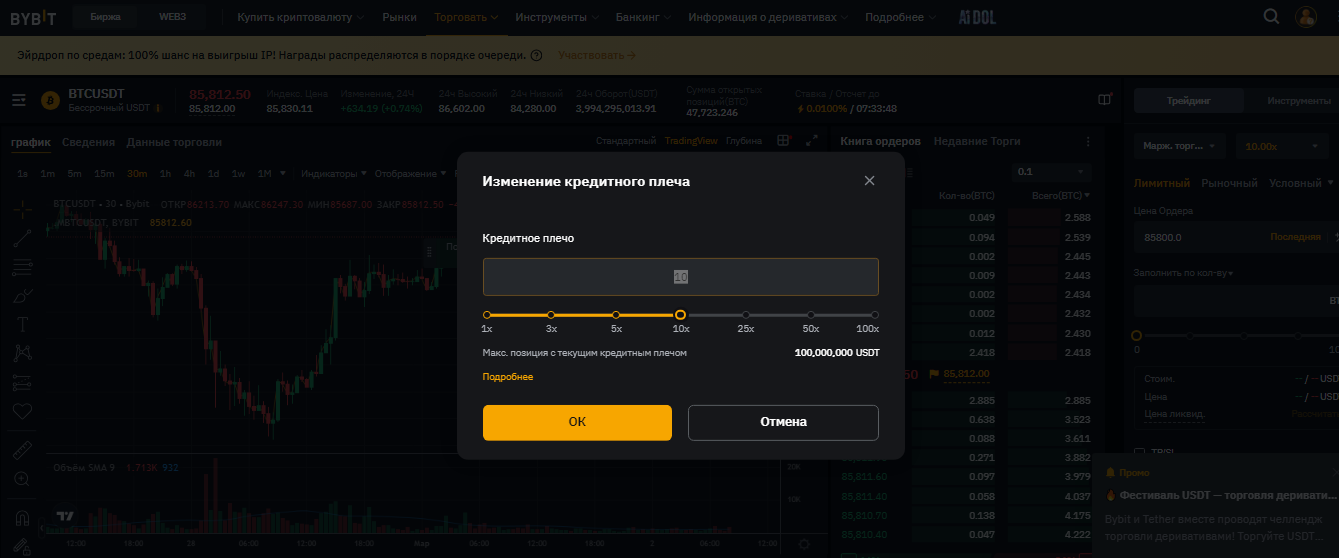Screen dimensions: 1339x558
Task: Select the pattern drawing tool
Action: pyautogui.click(x=22, y=354)
